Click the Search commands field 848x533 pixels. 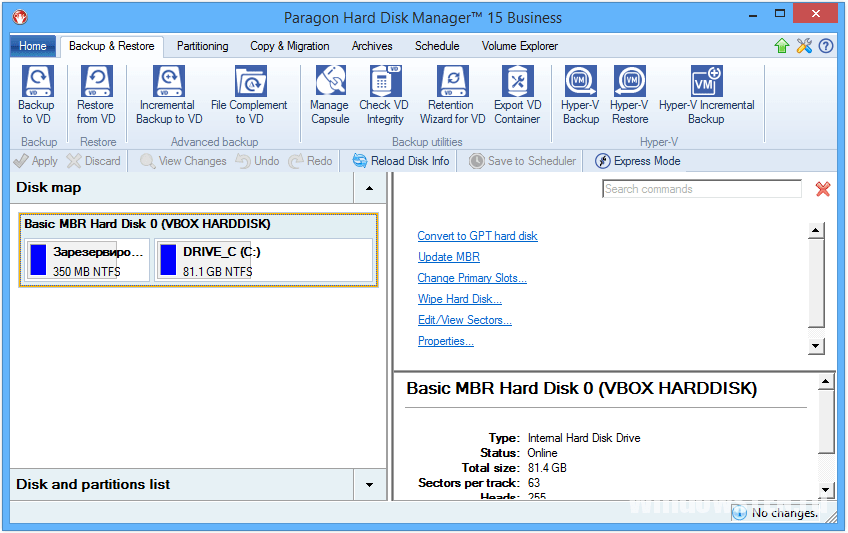(x=701, y=189)
